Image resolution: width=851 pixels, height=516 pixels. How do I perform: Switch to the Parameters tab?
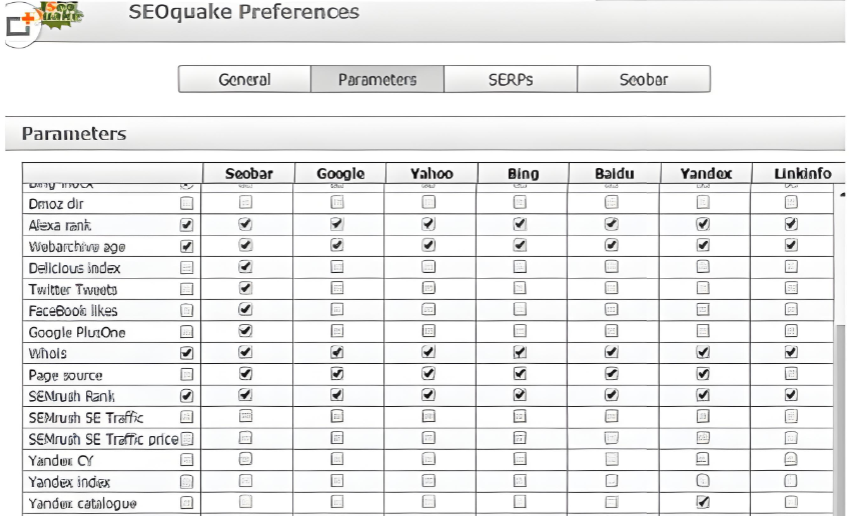coord(377,80)
